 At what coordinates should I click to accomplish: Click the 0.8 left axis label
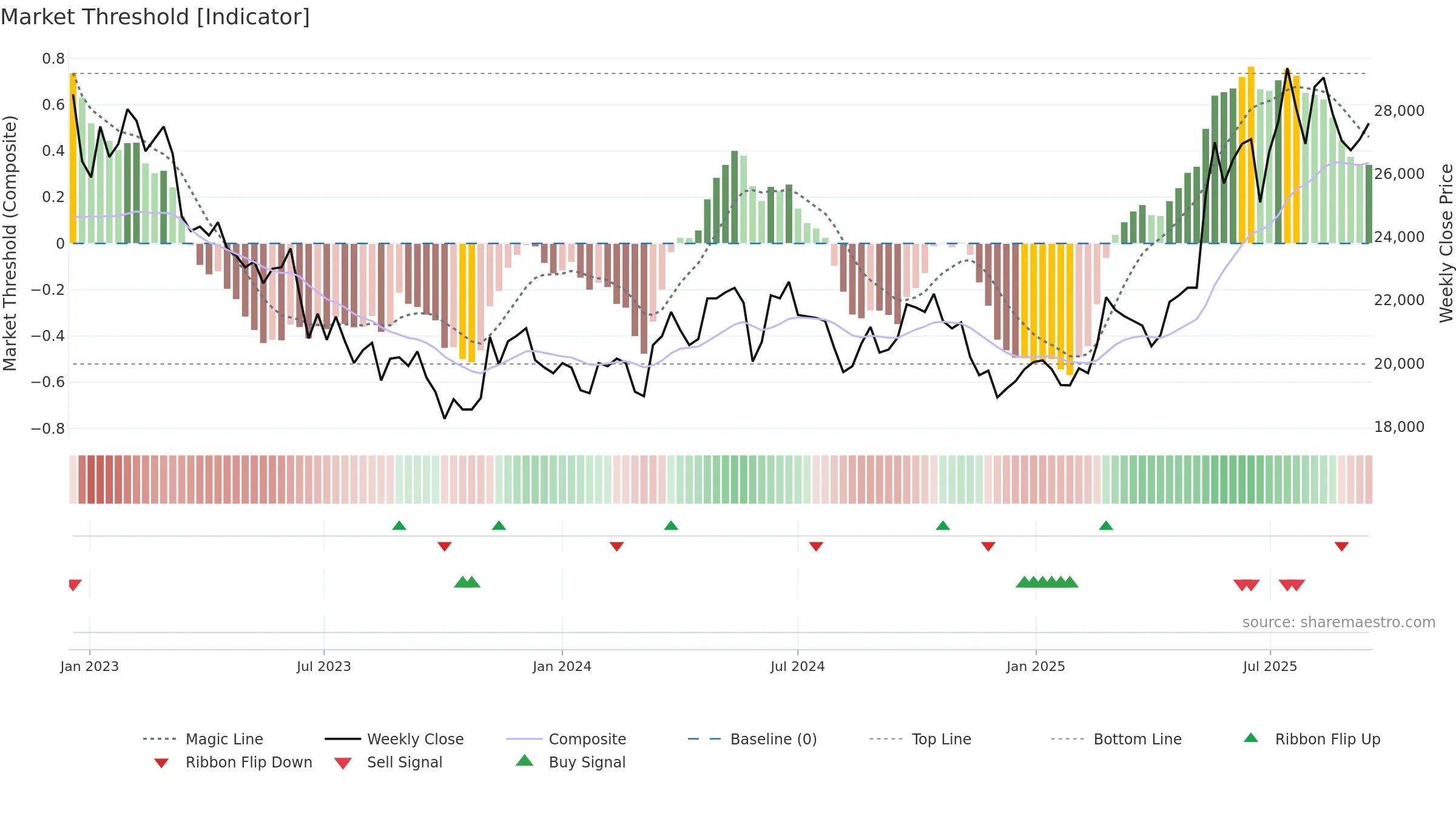(x=53, y=59)
